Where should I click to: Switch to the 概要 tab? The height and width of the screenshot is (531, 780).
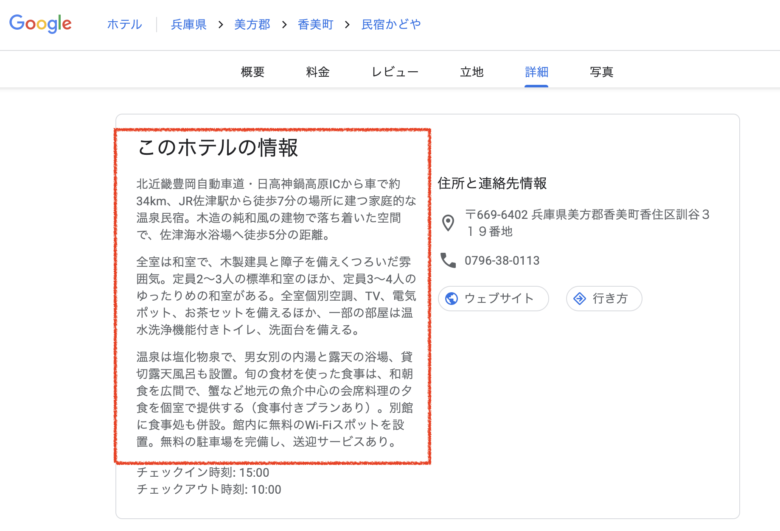[x=253, y=72]
